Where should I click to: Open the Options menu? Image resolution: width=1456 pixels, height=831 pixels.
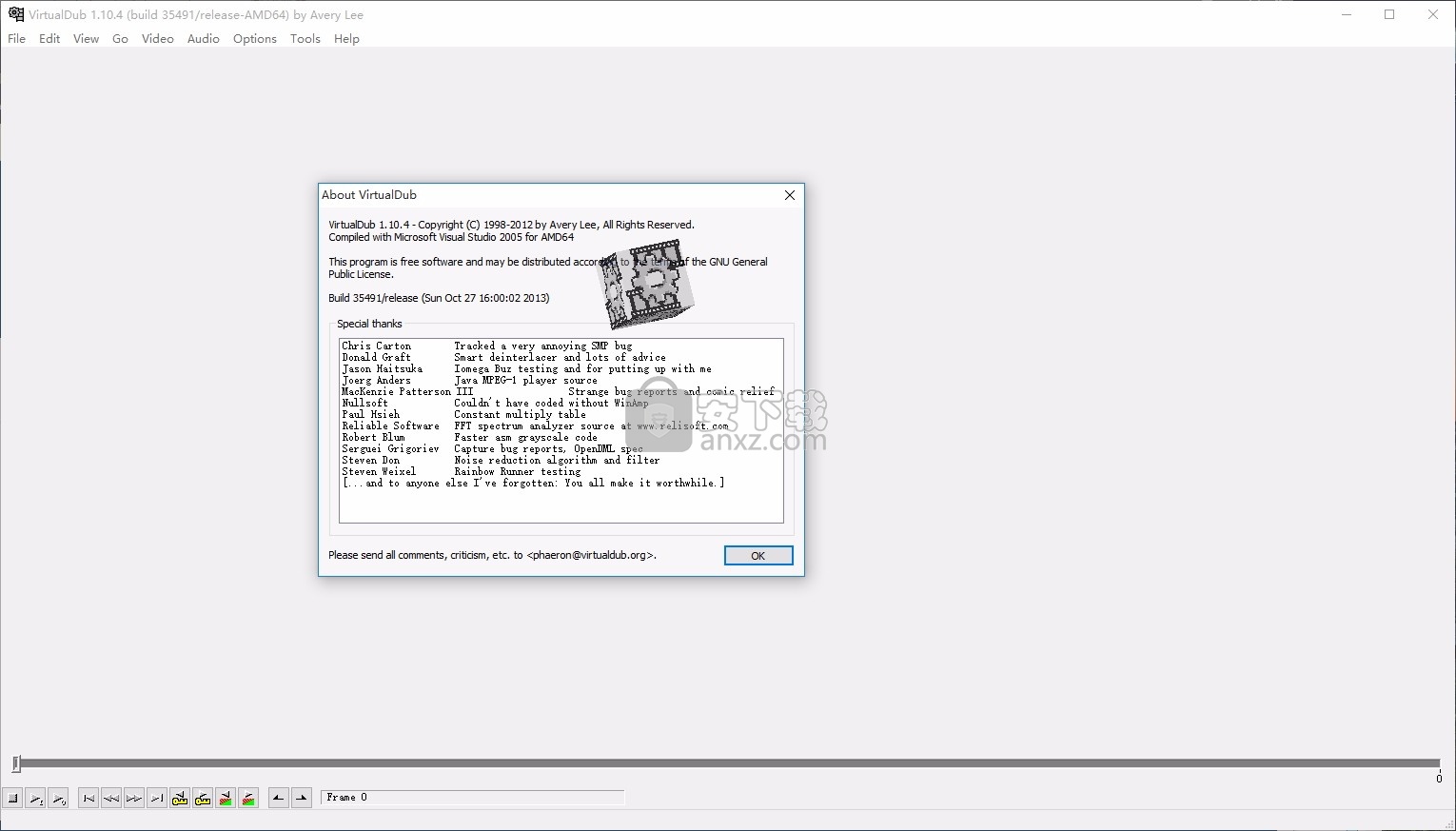(255, 39)
